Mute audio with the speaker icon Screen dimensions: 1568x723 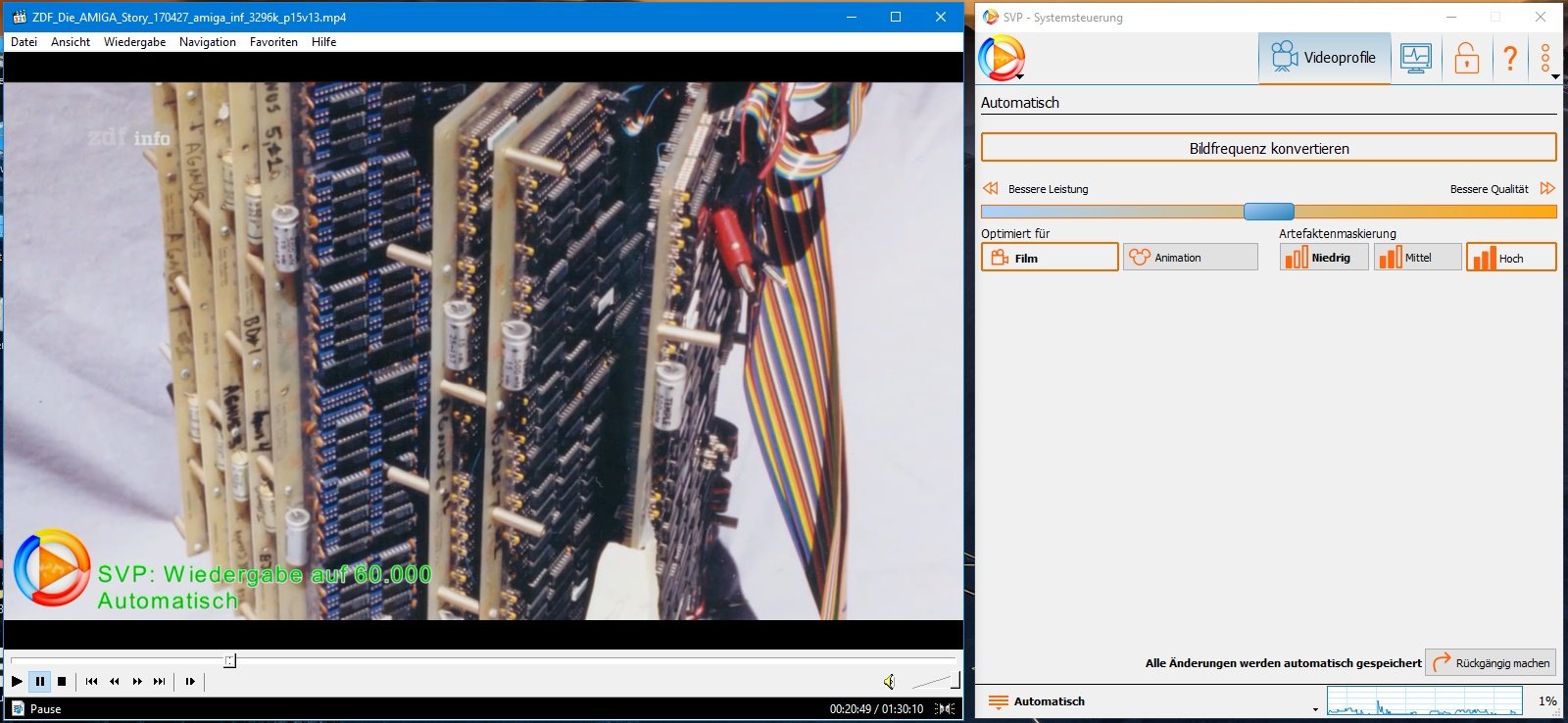coord(889,682)
